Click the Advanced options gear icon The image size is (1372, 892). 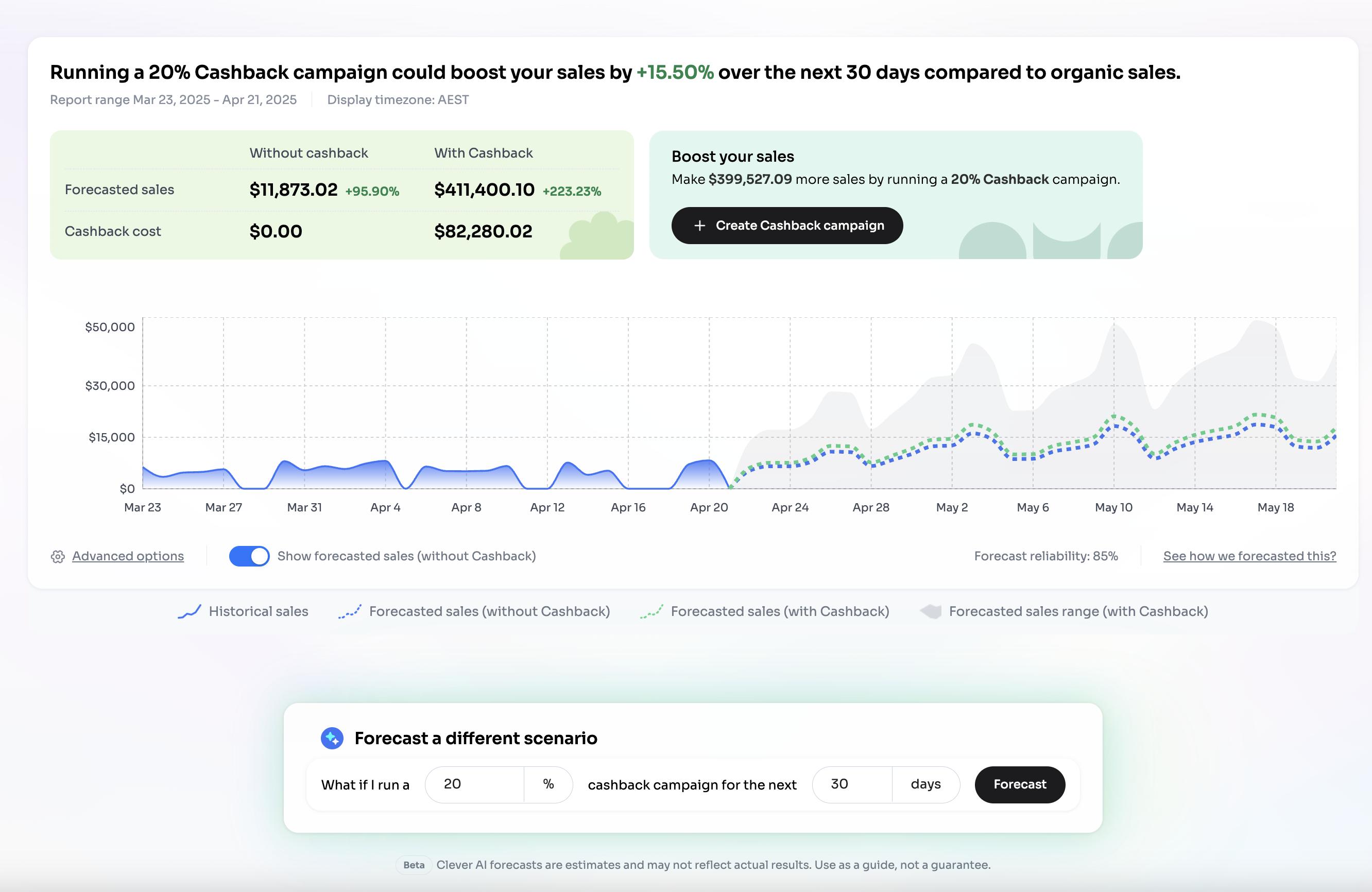pos(58,556)
